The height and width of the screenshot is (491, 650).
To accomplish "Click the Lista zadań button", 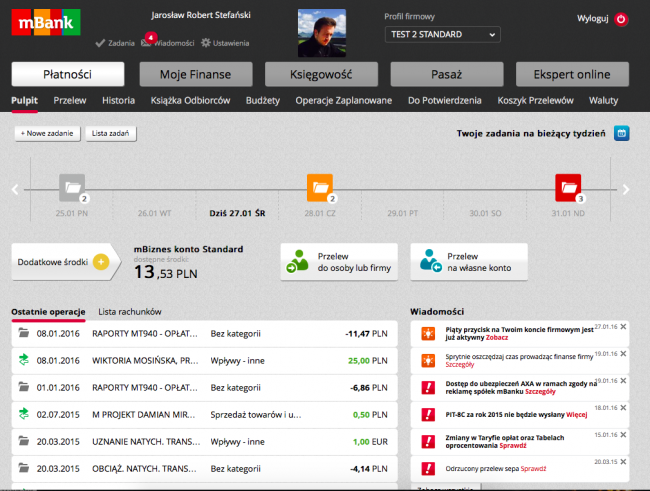I will coord(111,134).
